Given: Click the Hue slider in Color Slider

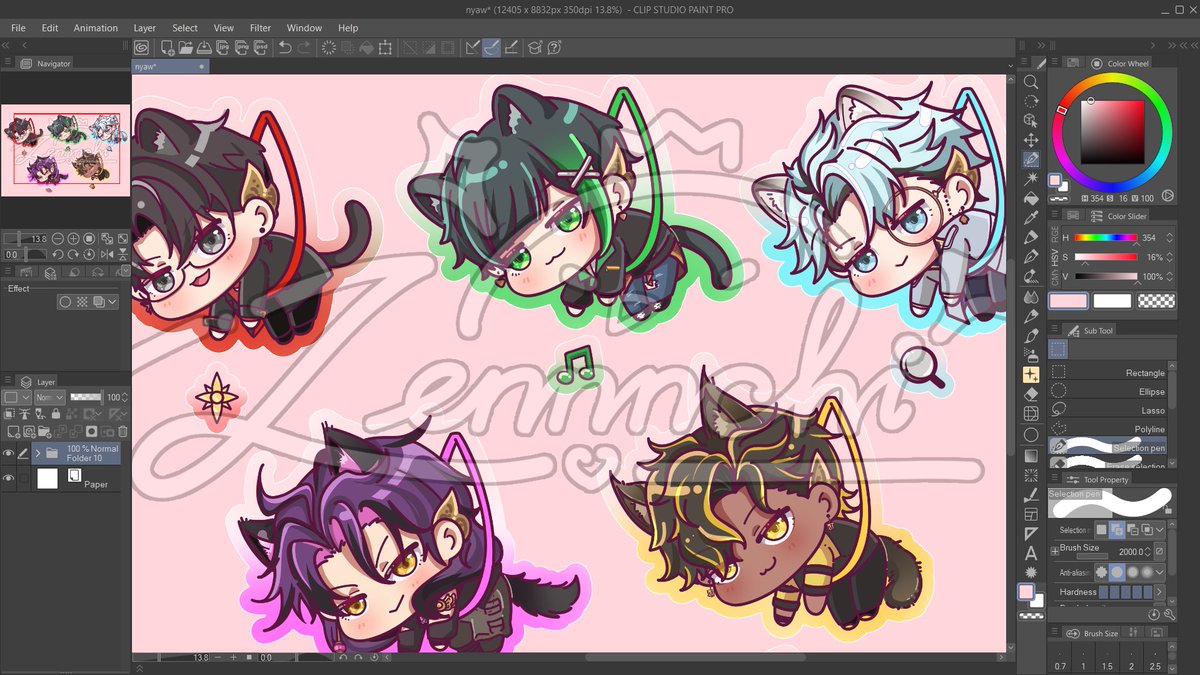Looking at the screenshot, I should [1106, 238].
